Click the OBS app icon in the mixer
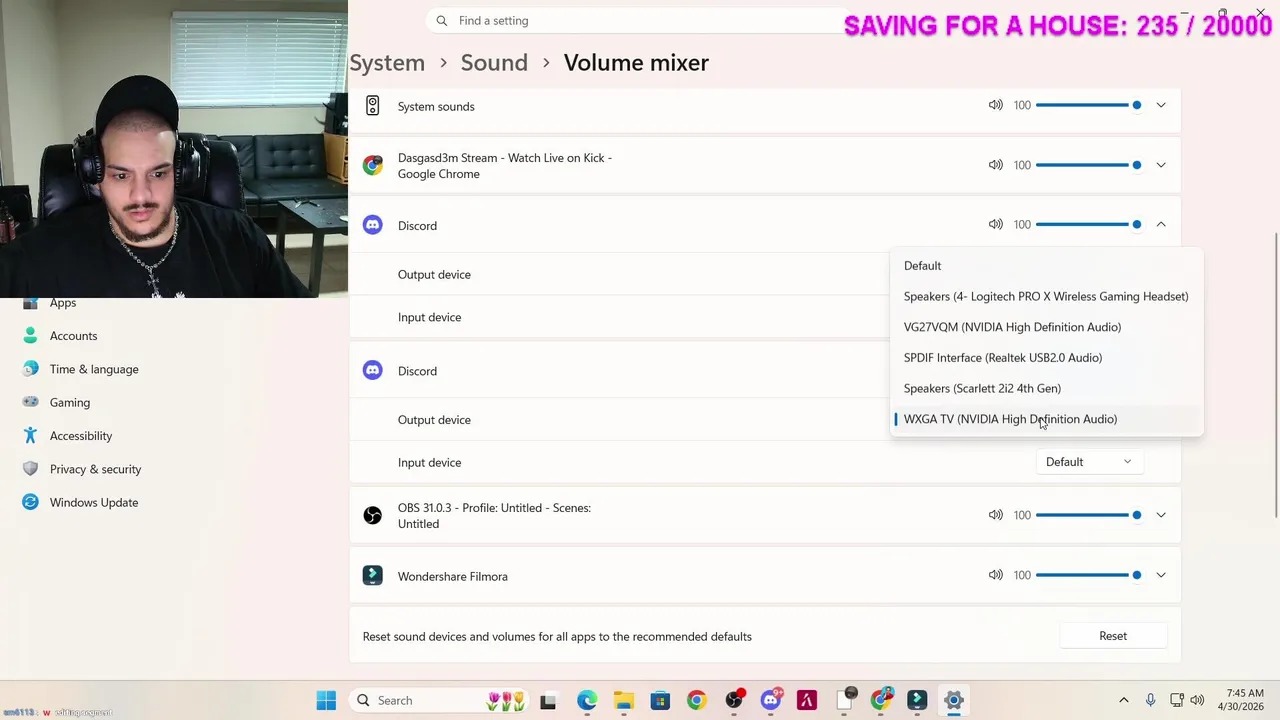Viewport: 1280px width, 720px height. point(373,516)
